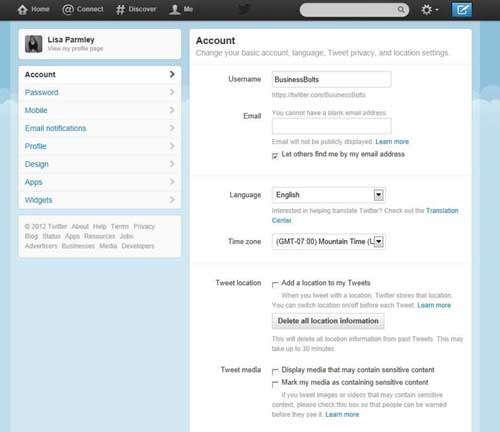
Task: Open the Time zone dropdown
Action: 329,242
